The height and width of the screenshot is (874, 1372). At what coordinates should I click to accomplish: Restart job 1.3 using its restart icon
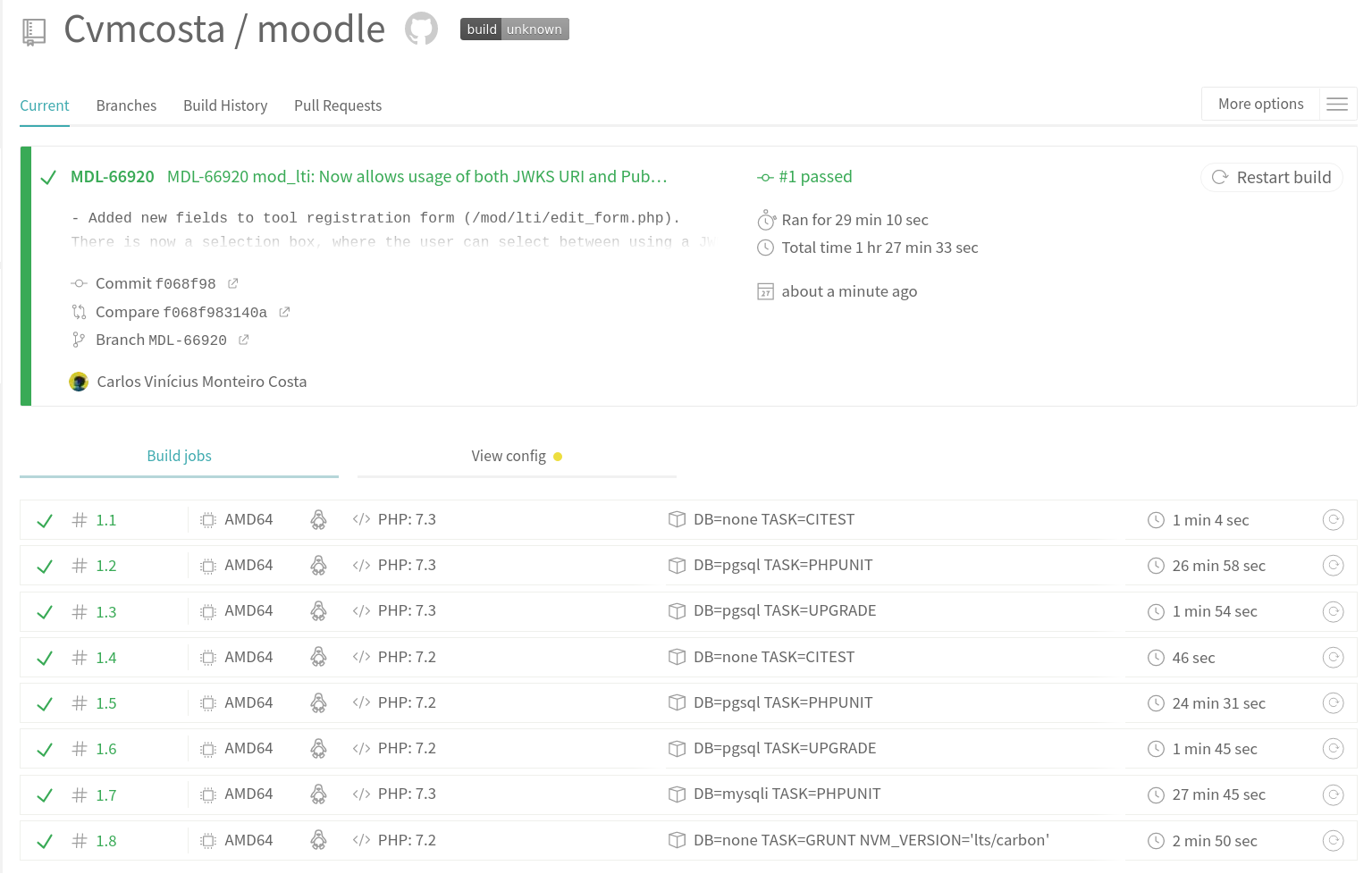click(x=1333, y=611)
